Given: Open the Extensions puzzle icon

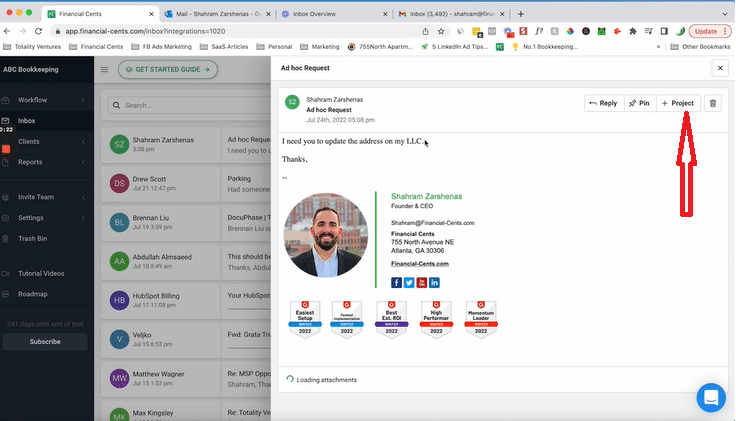Looking at the screenshot, I should click(633, 31).
